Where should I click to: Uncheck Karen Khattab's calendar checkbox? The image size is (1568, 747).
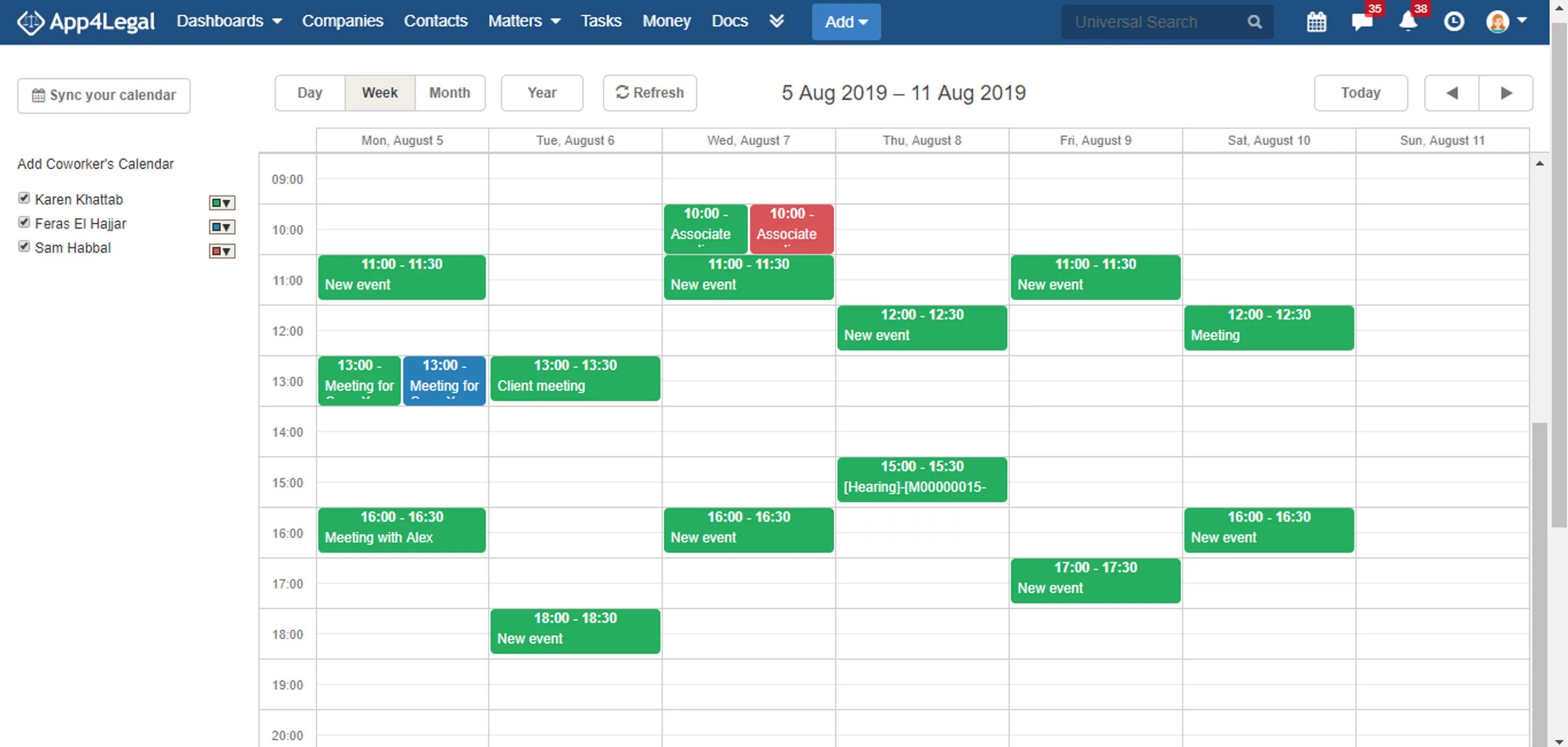click(x=24, y=198)
